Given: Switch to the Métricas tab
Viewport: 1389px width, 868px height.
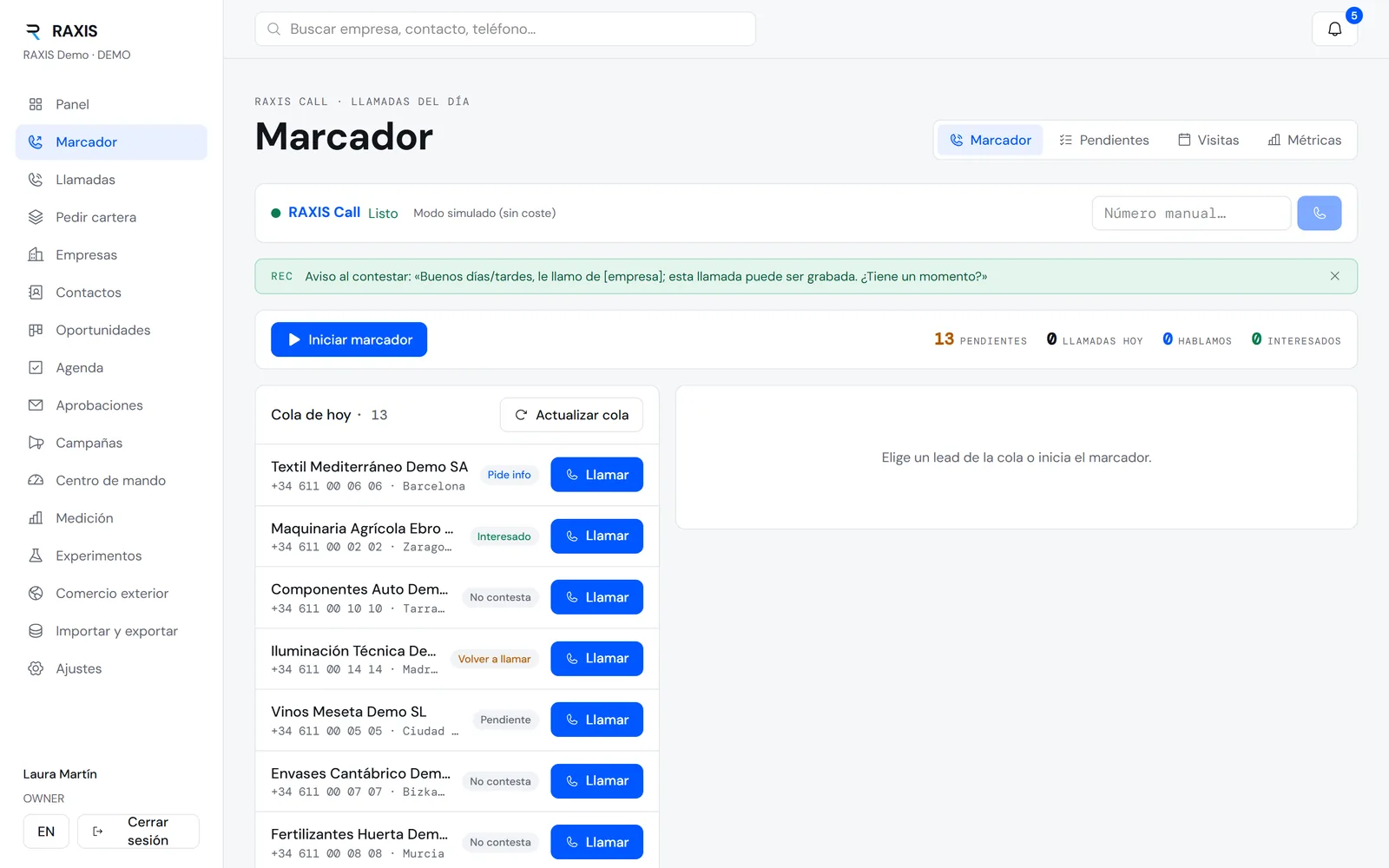Looking at the screenshot, I should click(1304, 140).
